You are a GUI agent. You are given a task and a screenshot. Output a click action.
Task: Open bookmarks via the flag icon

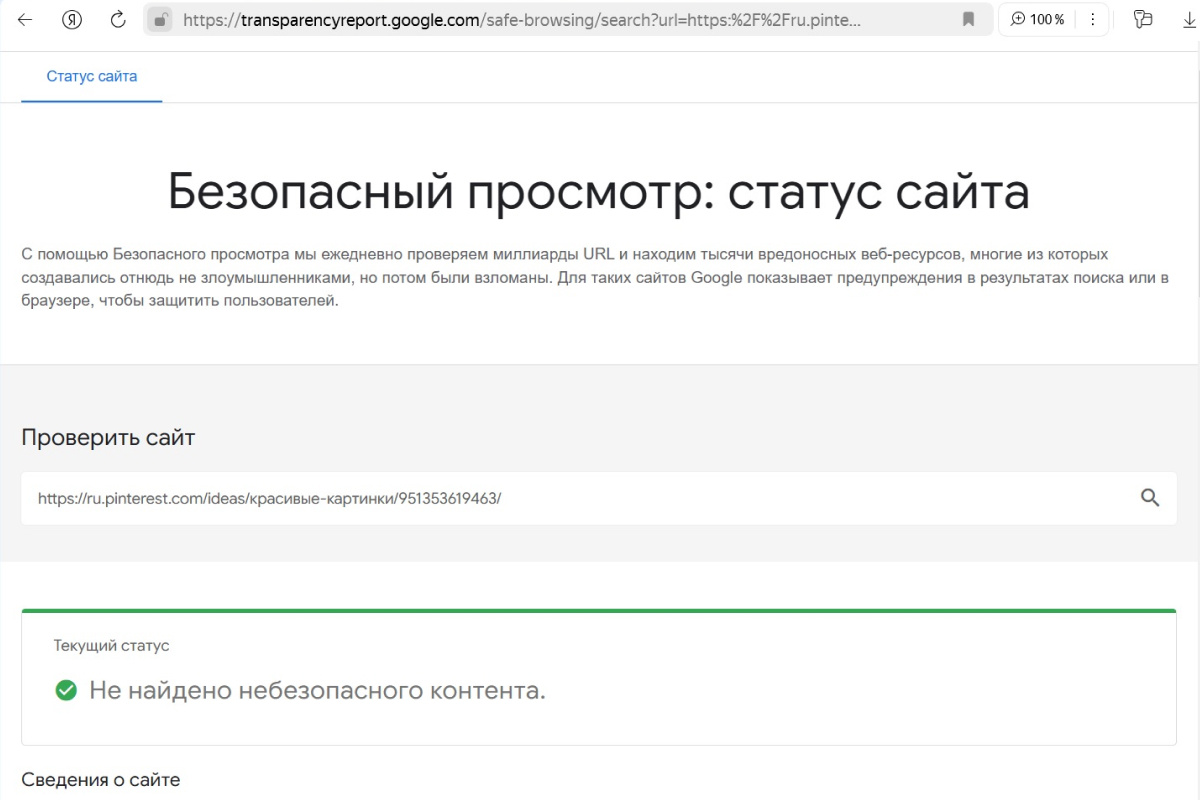coord(968,19)
